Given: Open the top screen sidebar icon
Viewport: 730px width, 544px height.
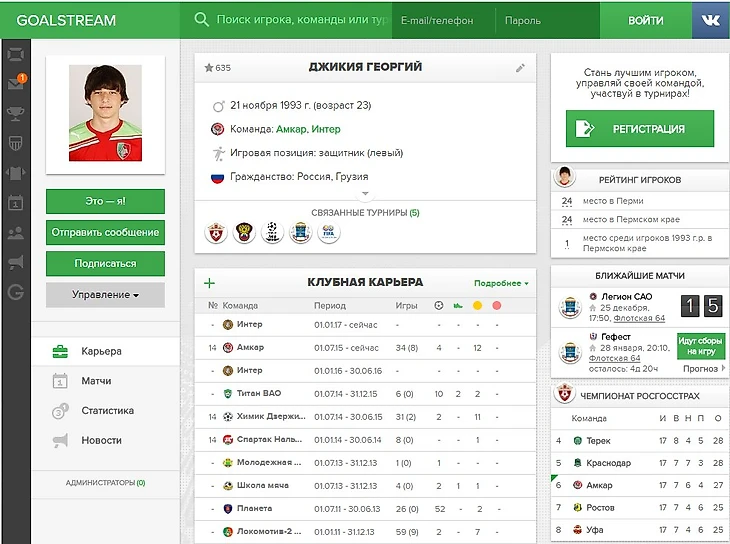Looking at the screenshot, I should [16, 54].
